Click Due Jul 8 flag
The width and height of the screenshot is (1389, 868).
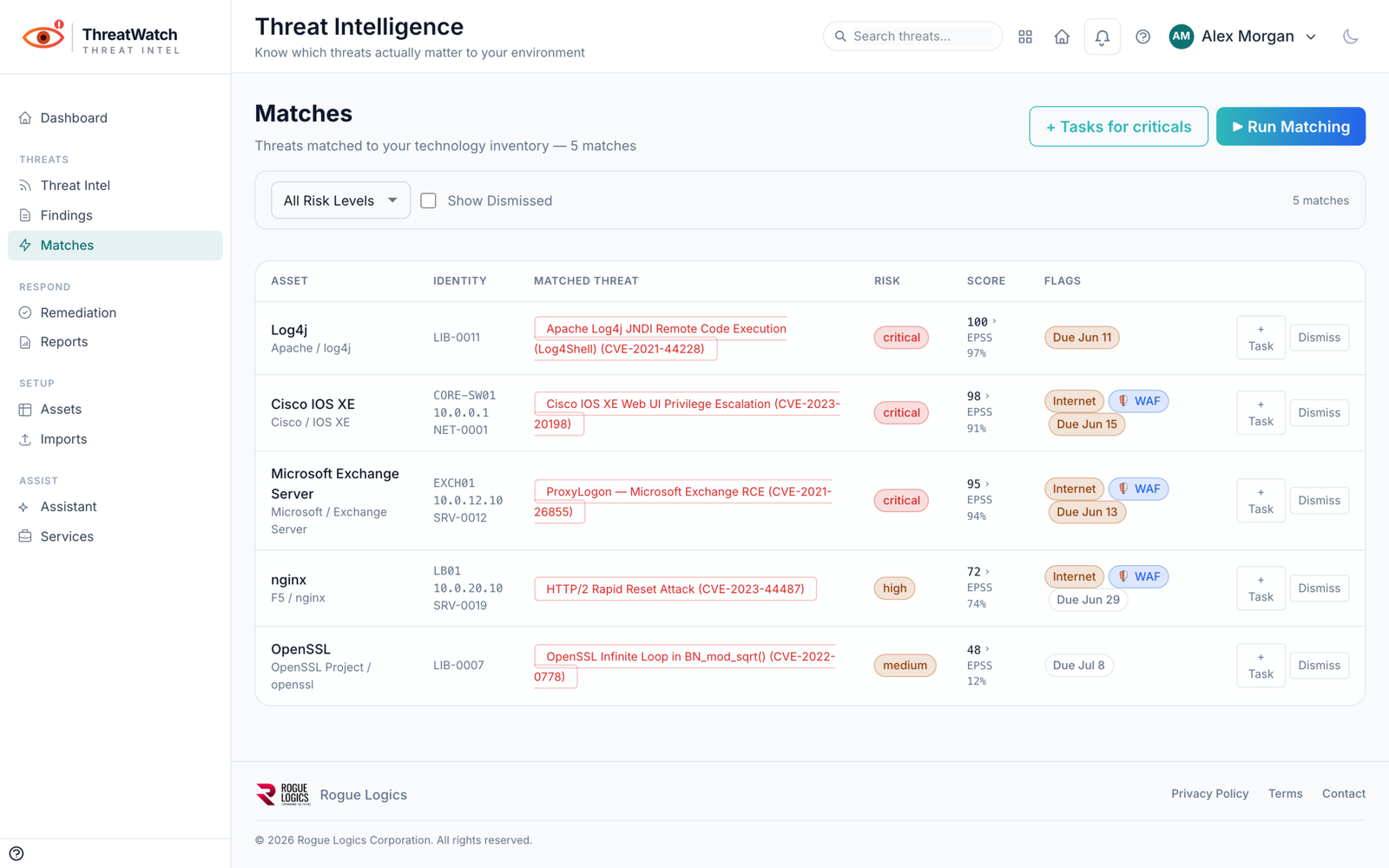click(1078, 666)
